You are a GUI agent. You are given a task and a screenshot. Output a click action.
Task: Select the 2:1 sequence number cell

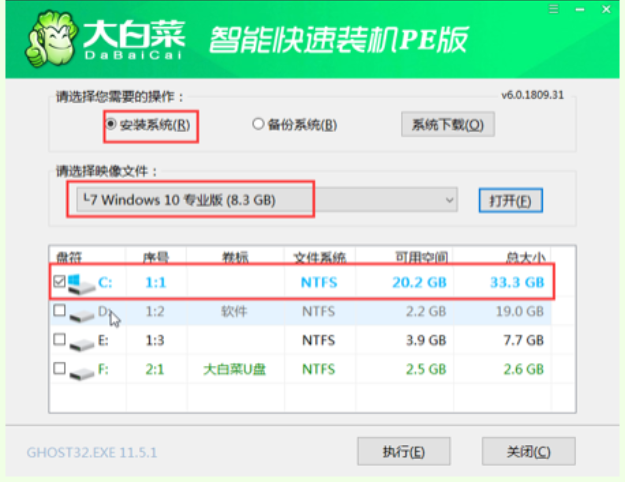pos(155,369)
